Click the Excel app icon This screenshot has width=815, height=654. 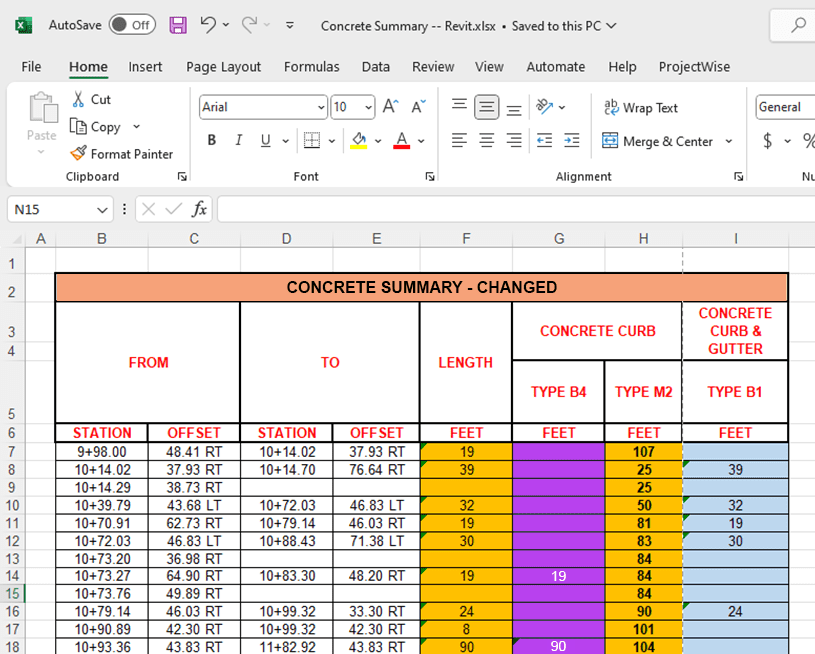[23, 25]
